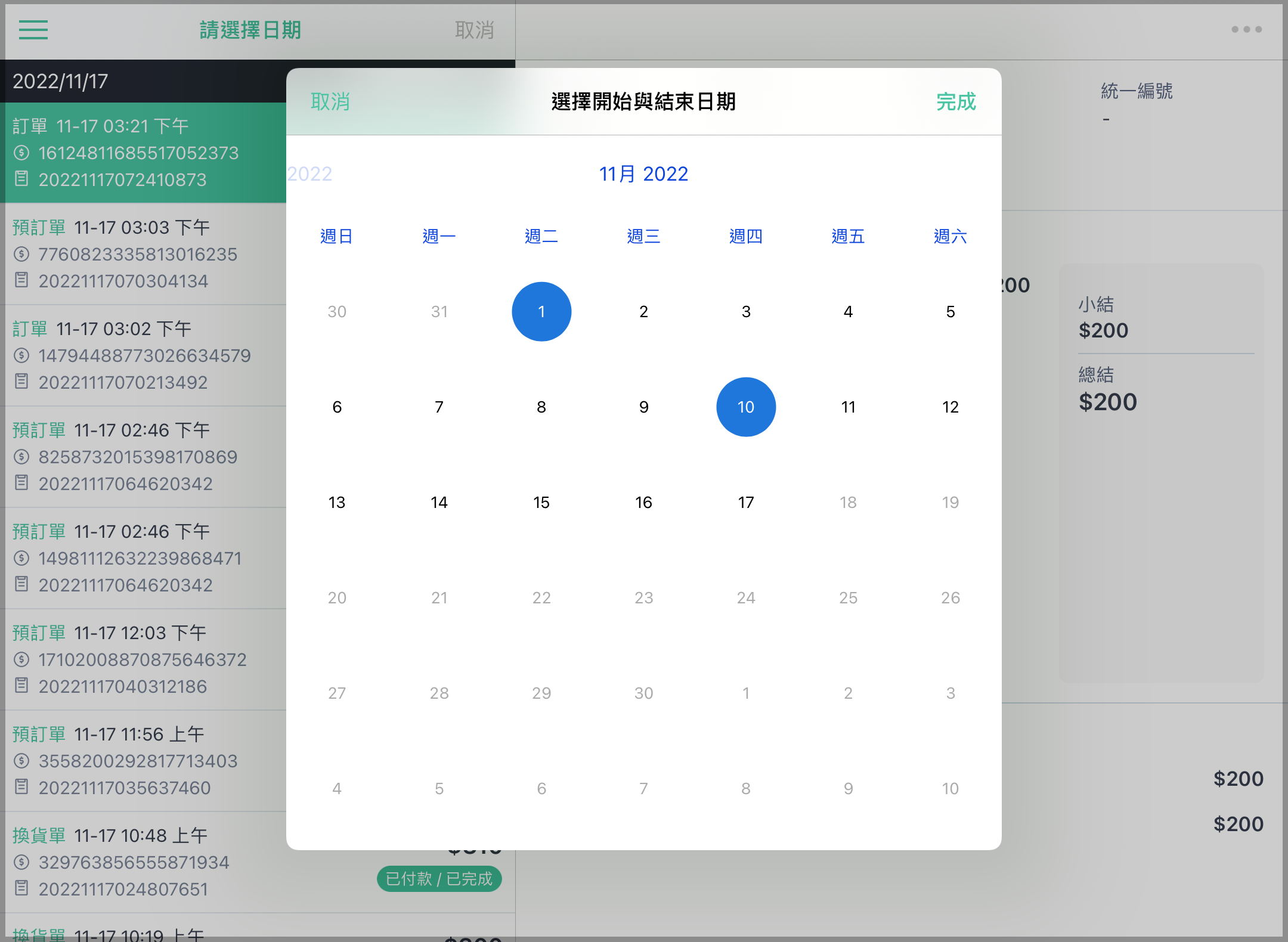Open 預訂單 with number 1498111263223986847​1
The image size is (1288, 942).
(143, 558)
